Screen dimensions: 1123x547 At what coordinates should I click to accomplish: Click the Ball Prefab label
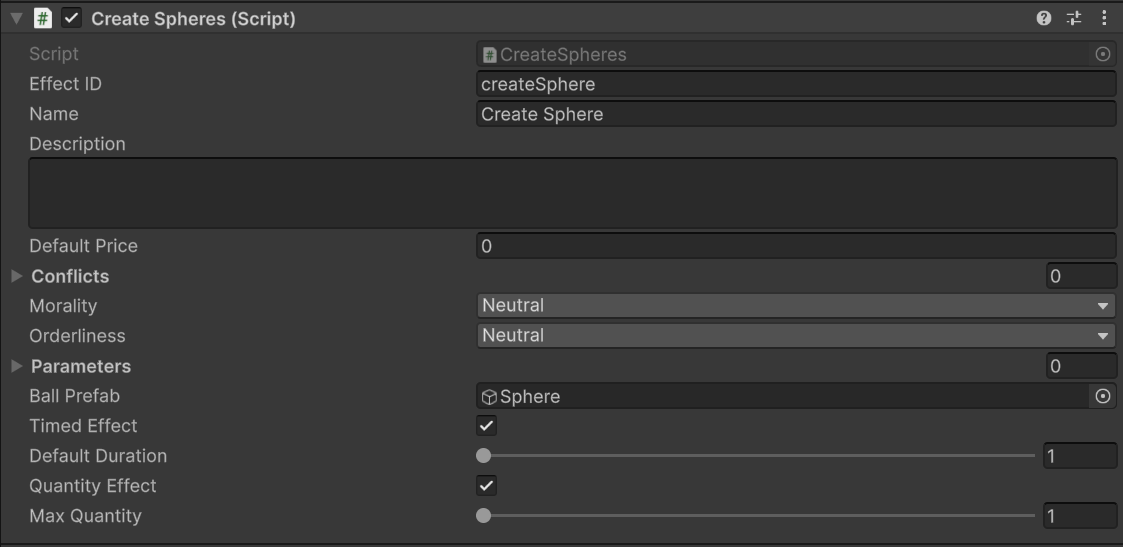tap(74, 396)
